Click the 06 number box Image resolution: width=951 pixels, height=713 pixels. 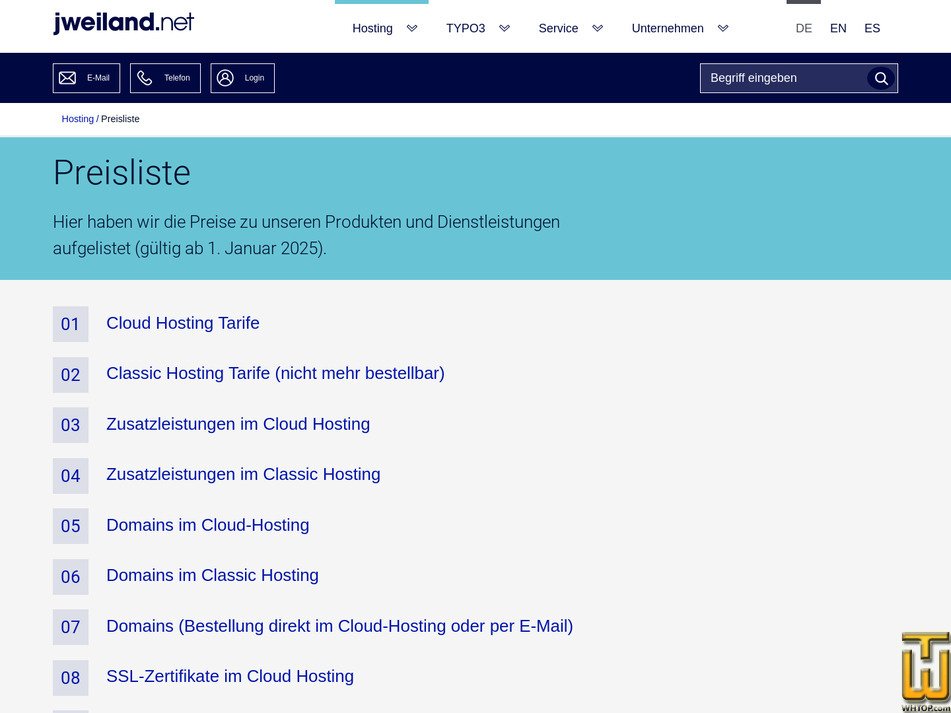(70, 577)
